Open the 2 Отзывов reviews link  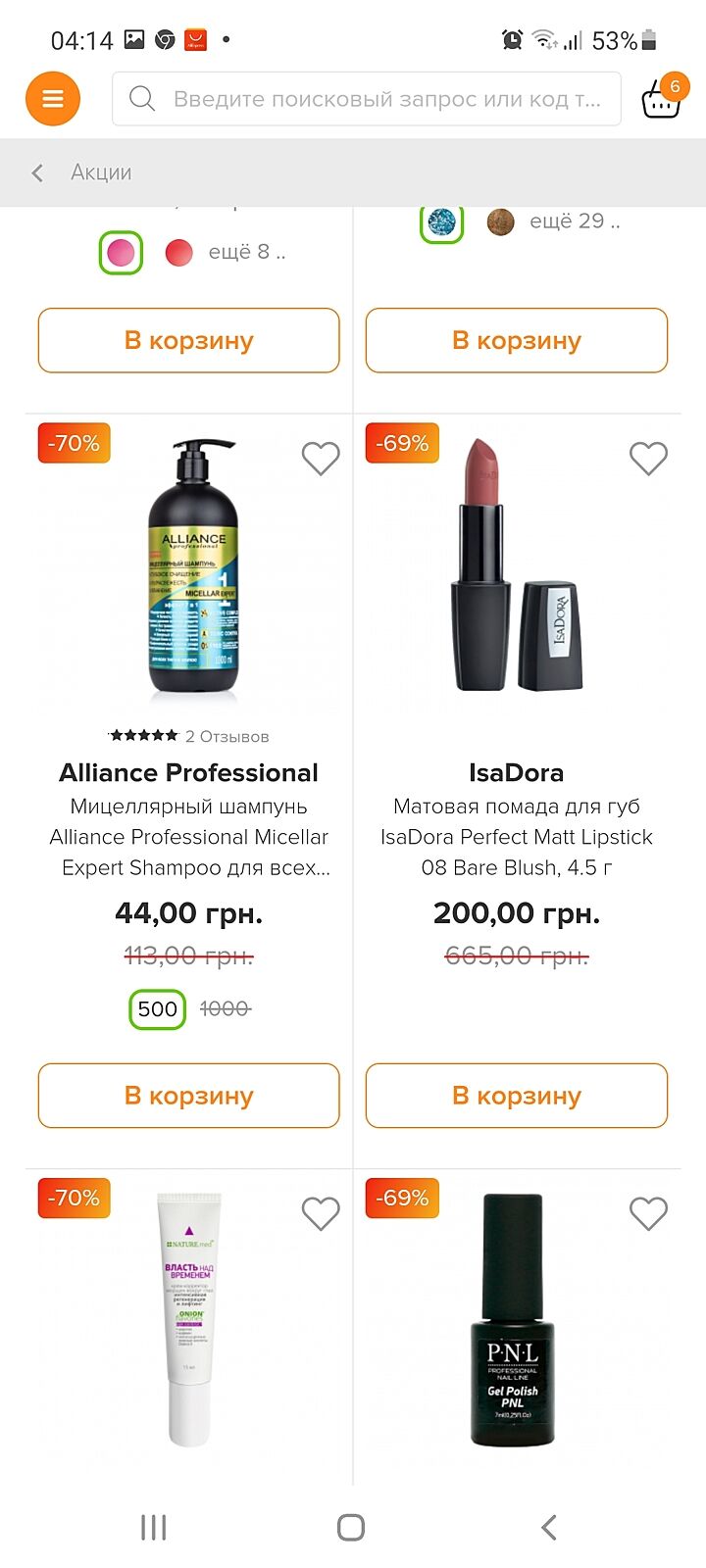click(227, 737)
